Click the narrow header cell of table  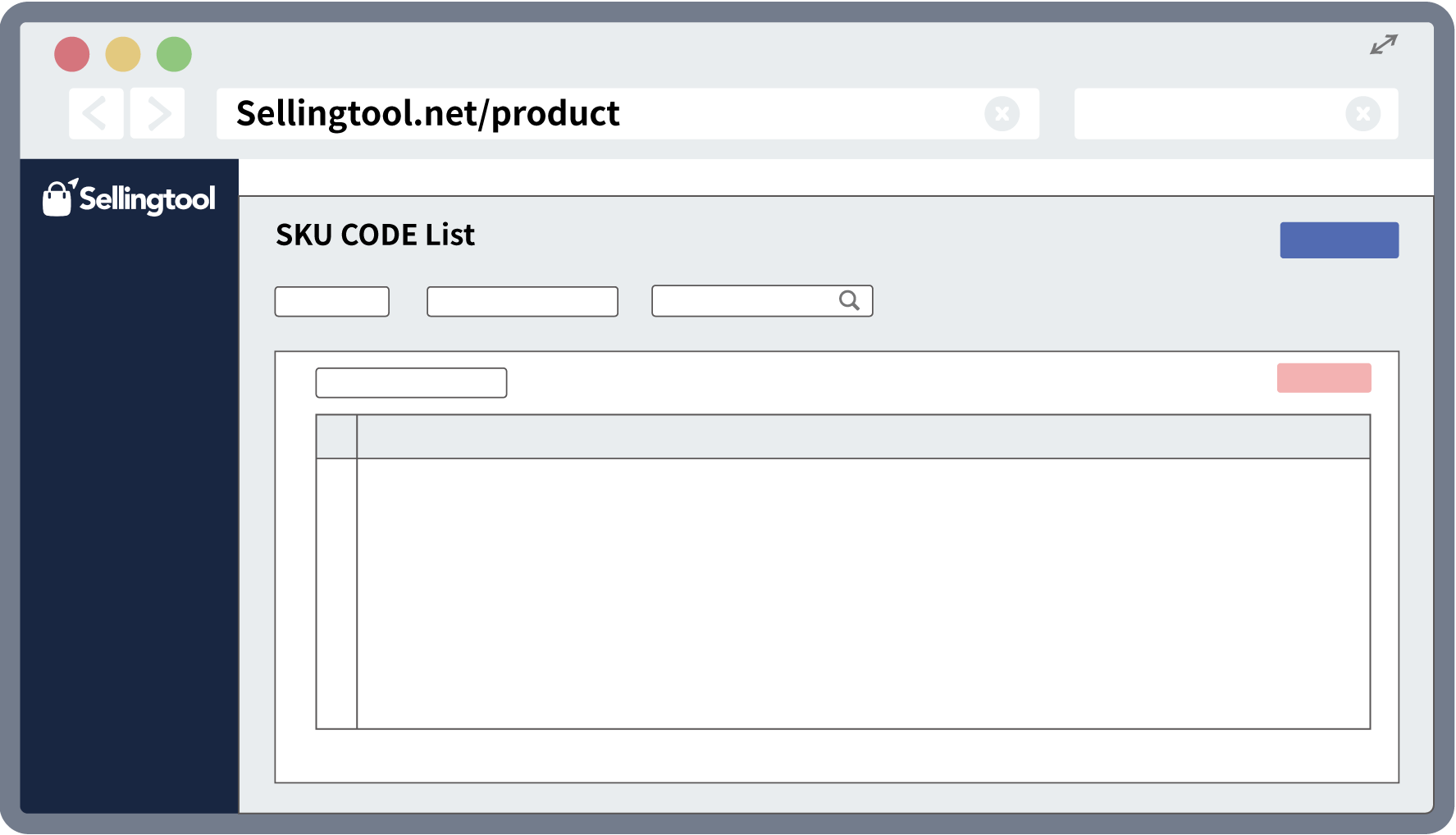pyautogui.click(x=336, y=436)
